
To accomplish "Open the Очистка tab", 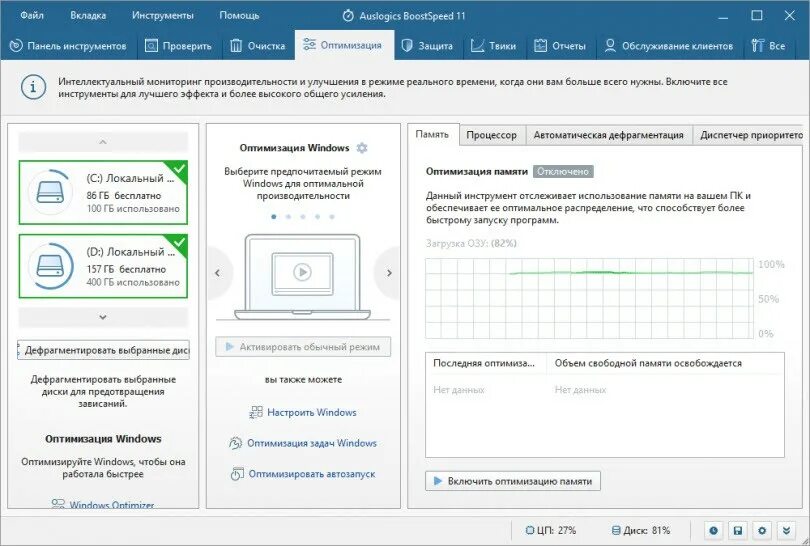I will (x=258, y=46).
